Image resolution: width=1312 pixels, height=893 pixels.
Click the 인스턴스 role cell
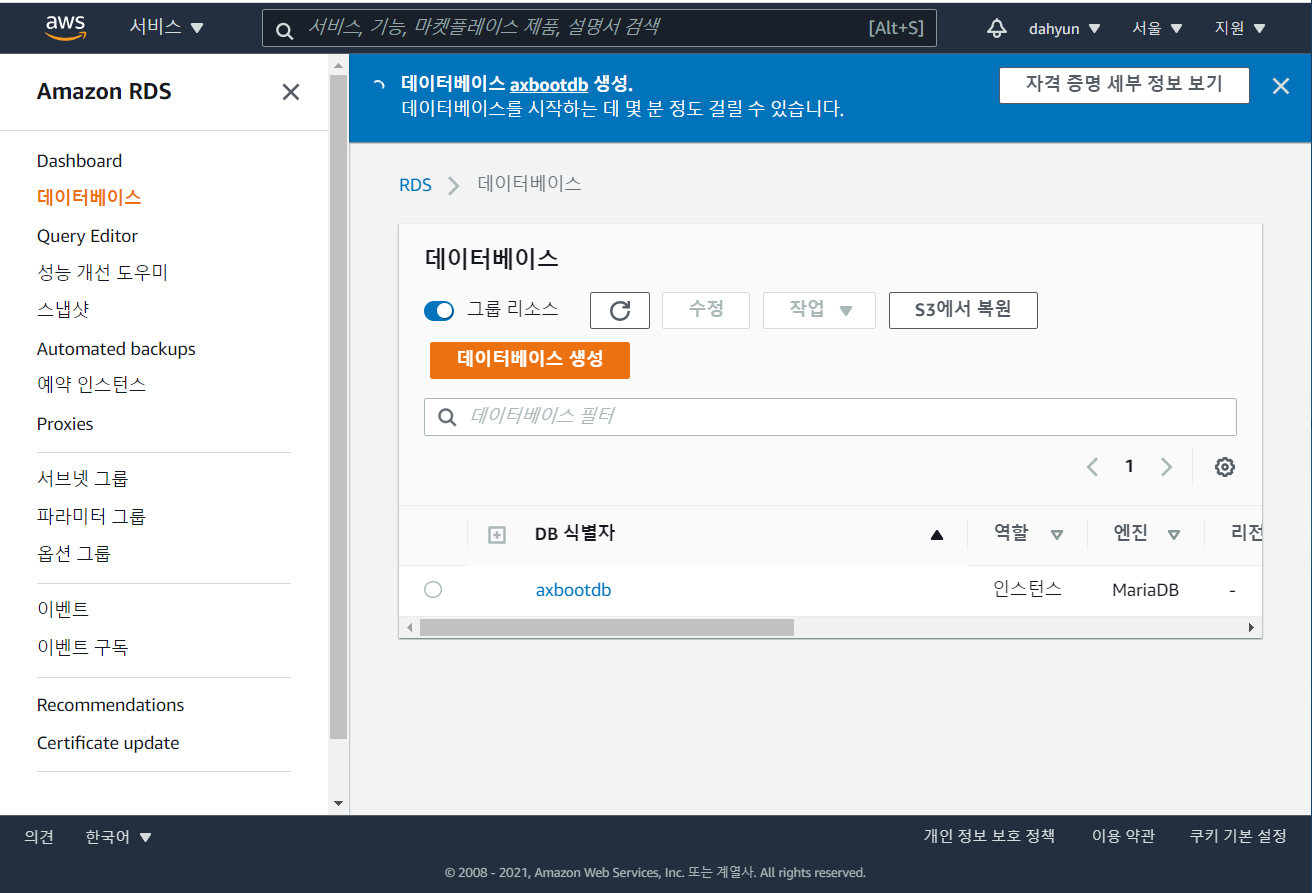[x=1027, y=590]
